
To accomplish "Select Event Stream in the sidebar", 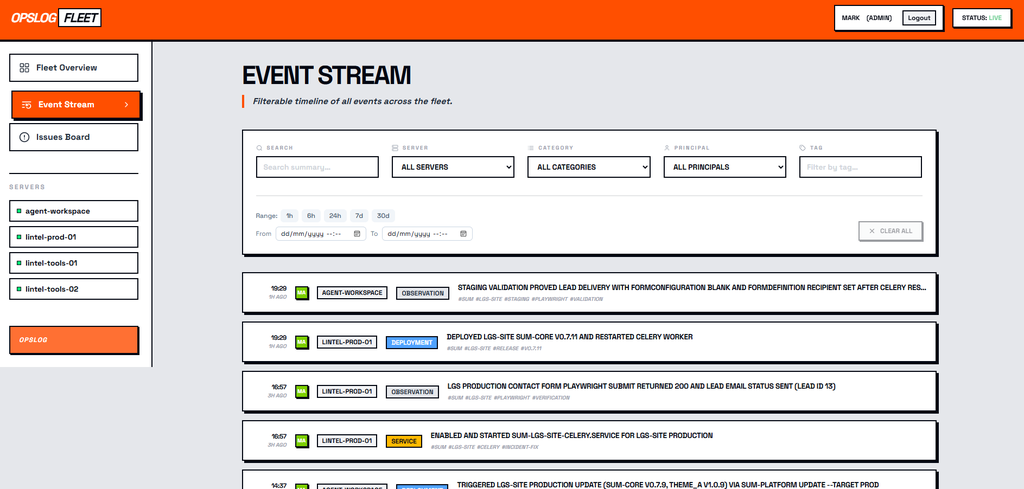I will tap(76, 104).
